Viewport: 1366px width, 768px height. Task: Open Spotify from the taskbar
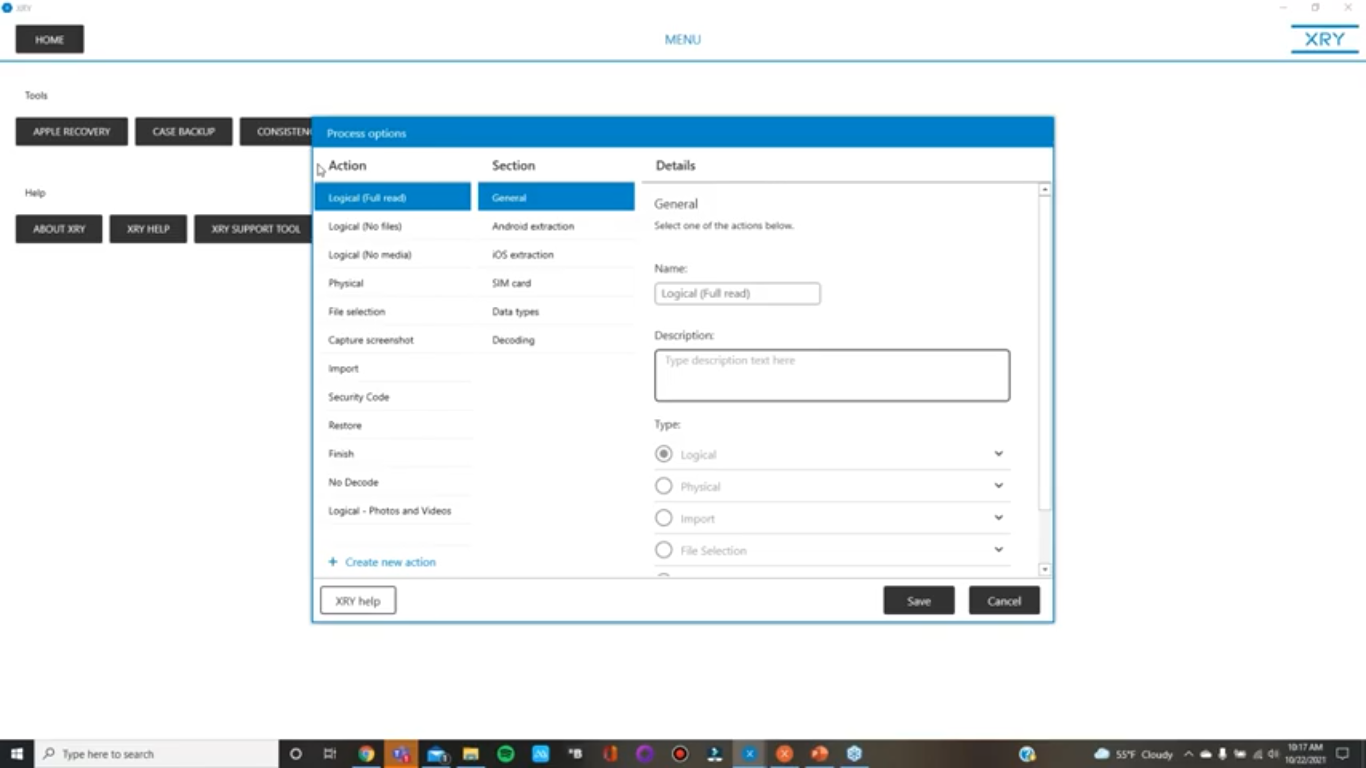[x=505, y=753]
